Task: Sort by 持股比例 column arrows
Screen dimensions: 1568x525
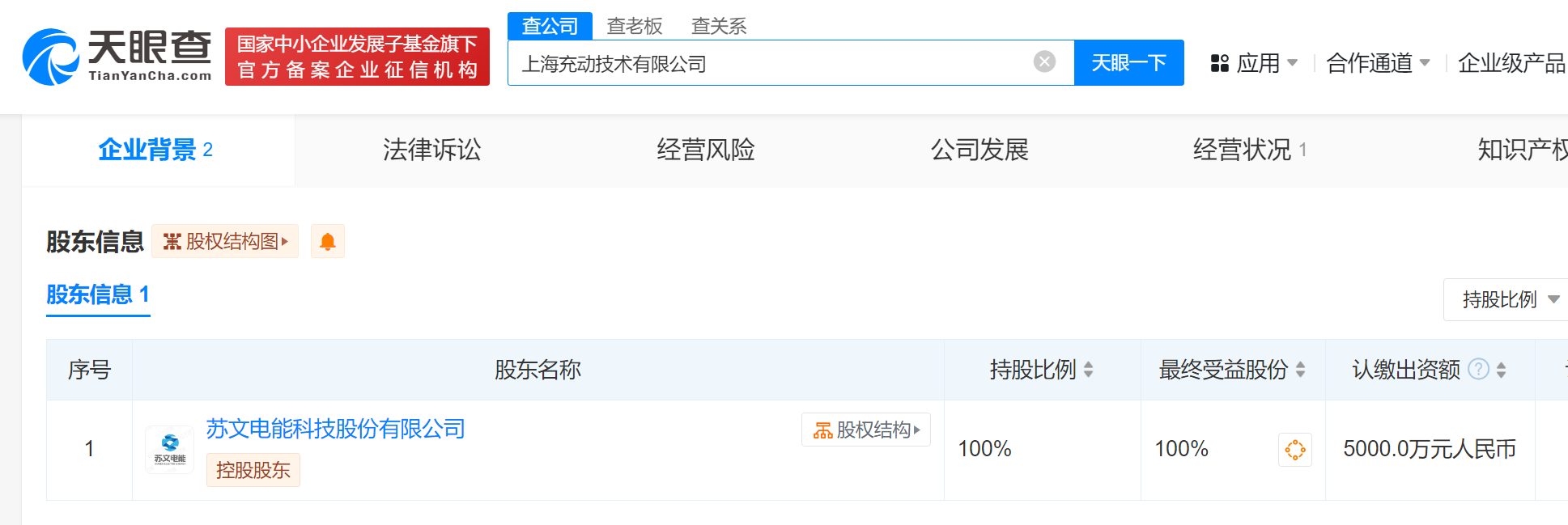Action: click(x=1088, y=370)
